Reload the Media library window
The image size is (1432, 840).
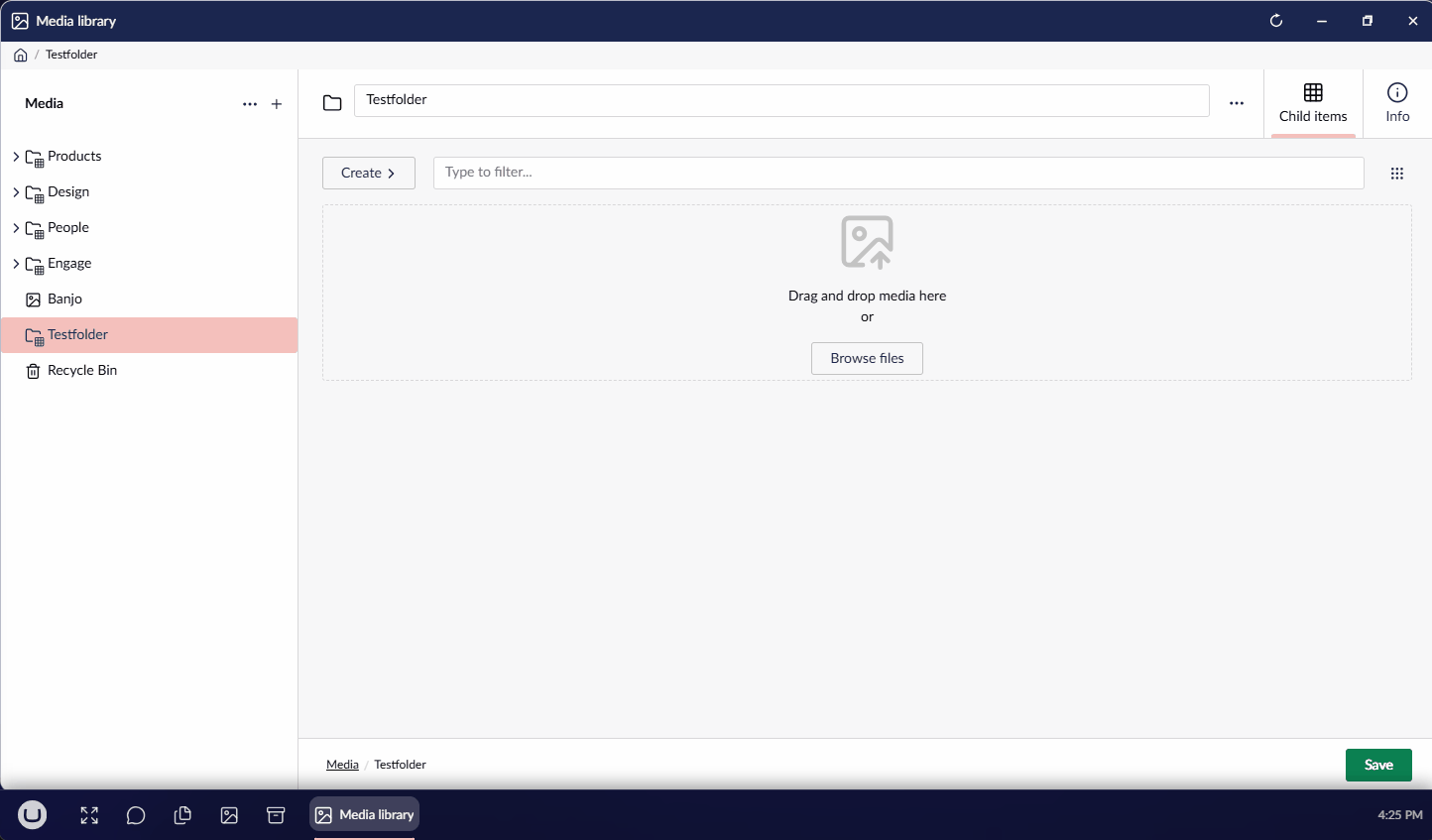click(x=1276, y=21)
